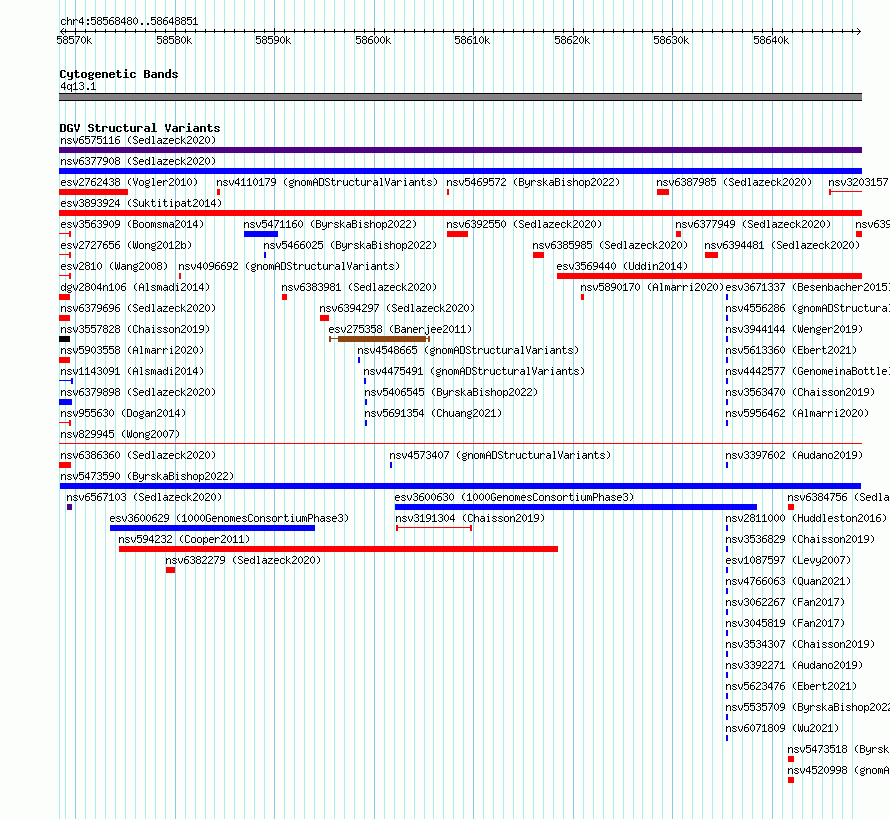Select the blue esv3600630 variant bar
This screenshot has height=819, width=890.
pyautogui.click(x=576, y=507)
